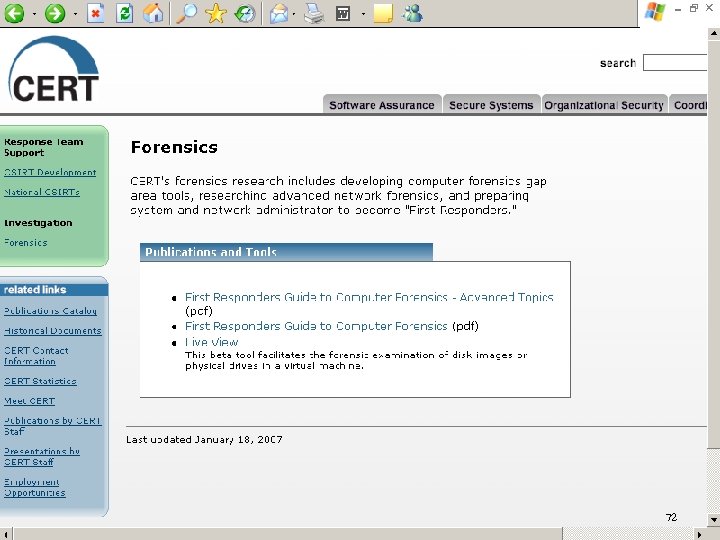Click the Windows flag logo

click(x=655, y=11)
